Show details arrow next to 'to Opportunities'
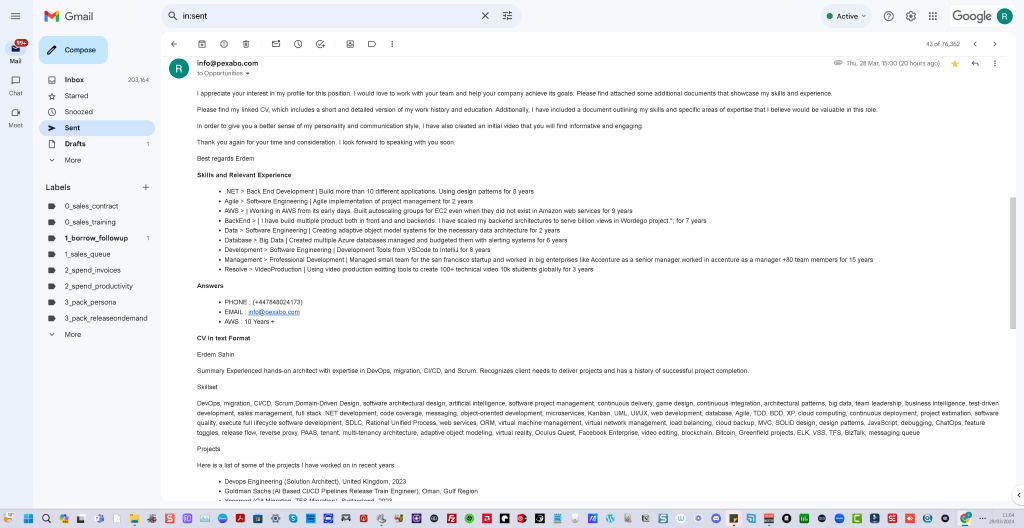This screenshot has height=528, width=1024. [248, 74]
